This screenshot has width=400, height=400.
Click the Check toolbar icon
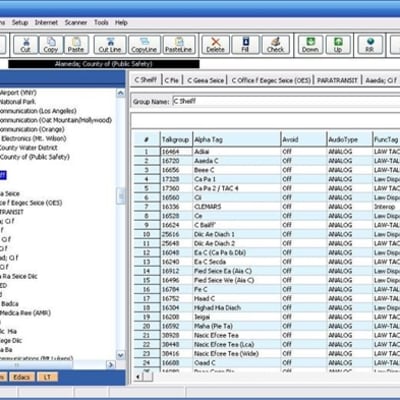(275, 45)
